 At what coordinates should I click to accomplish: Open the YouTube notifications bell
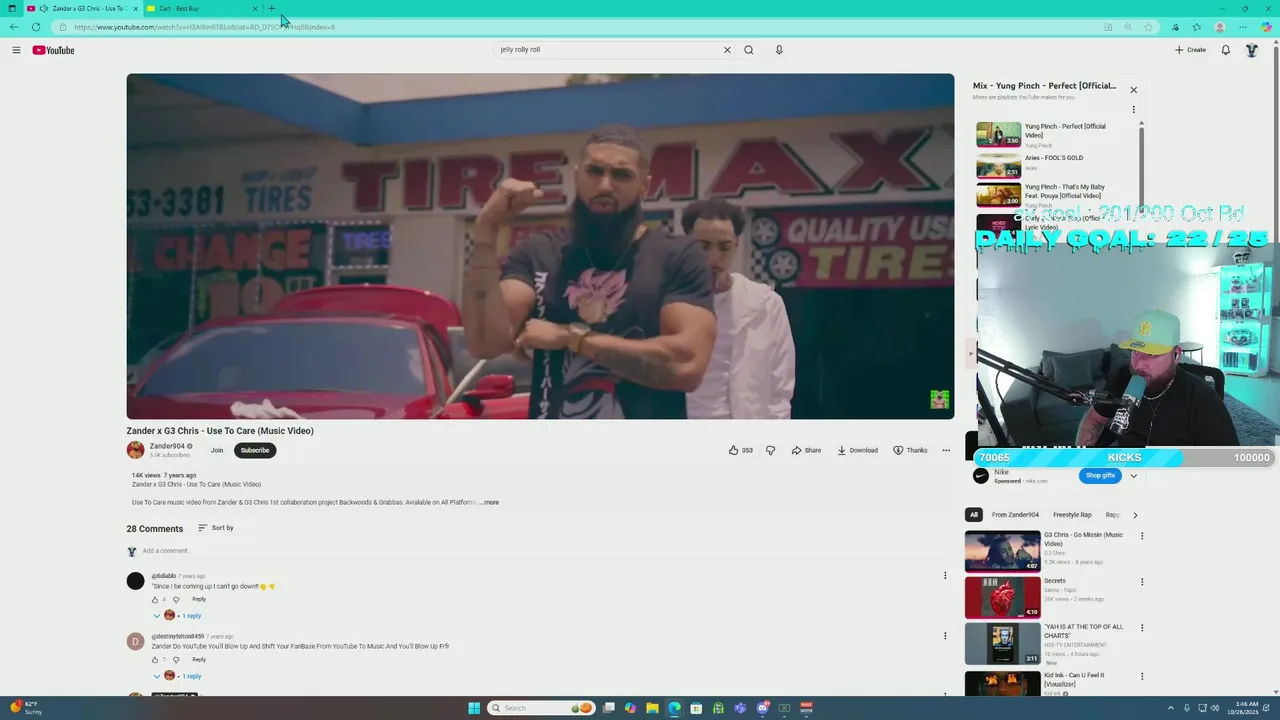1225,50
